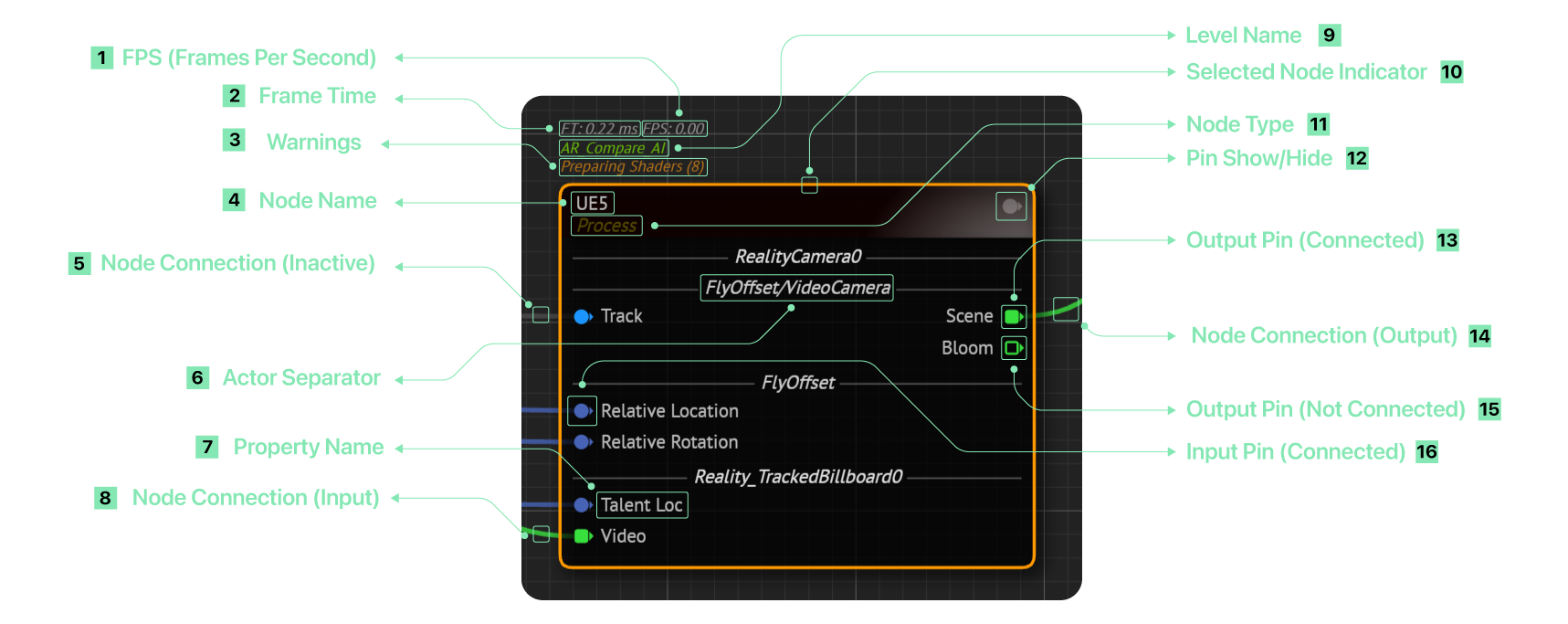
Task: Click the Preparing Shaders warning
Action: click(x=633, y=166)
